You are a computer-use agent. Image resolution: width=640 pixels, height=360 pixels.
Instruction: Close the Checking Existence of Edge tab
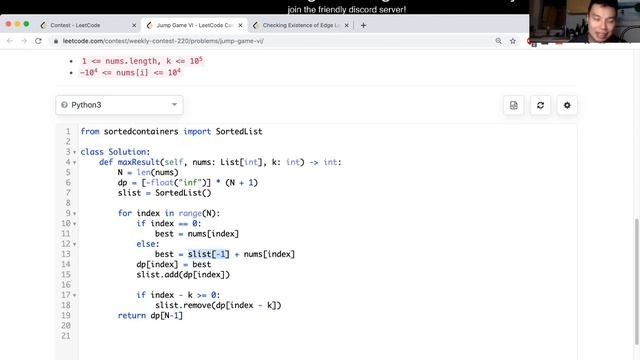pos(347,25)
